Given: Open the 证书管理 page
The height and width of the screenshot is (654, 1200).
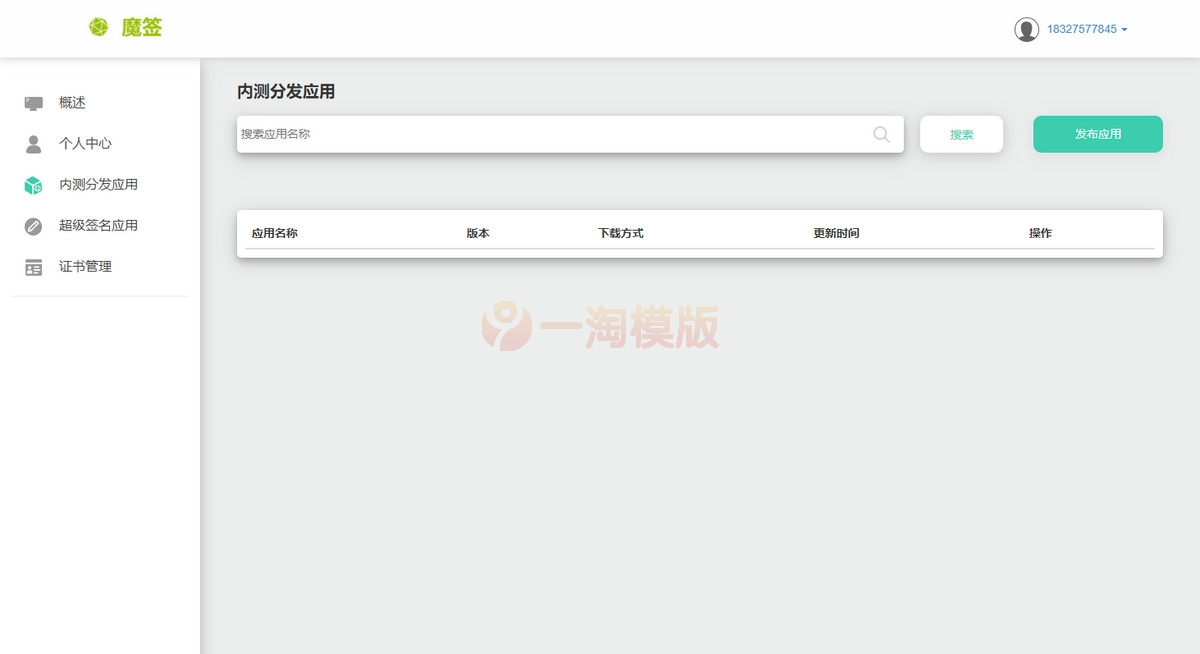Looking at the screenshot, I should pos(86,266).
